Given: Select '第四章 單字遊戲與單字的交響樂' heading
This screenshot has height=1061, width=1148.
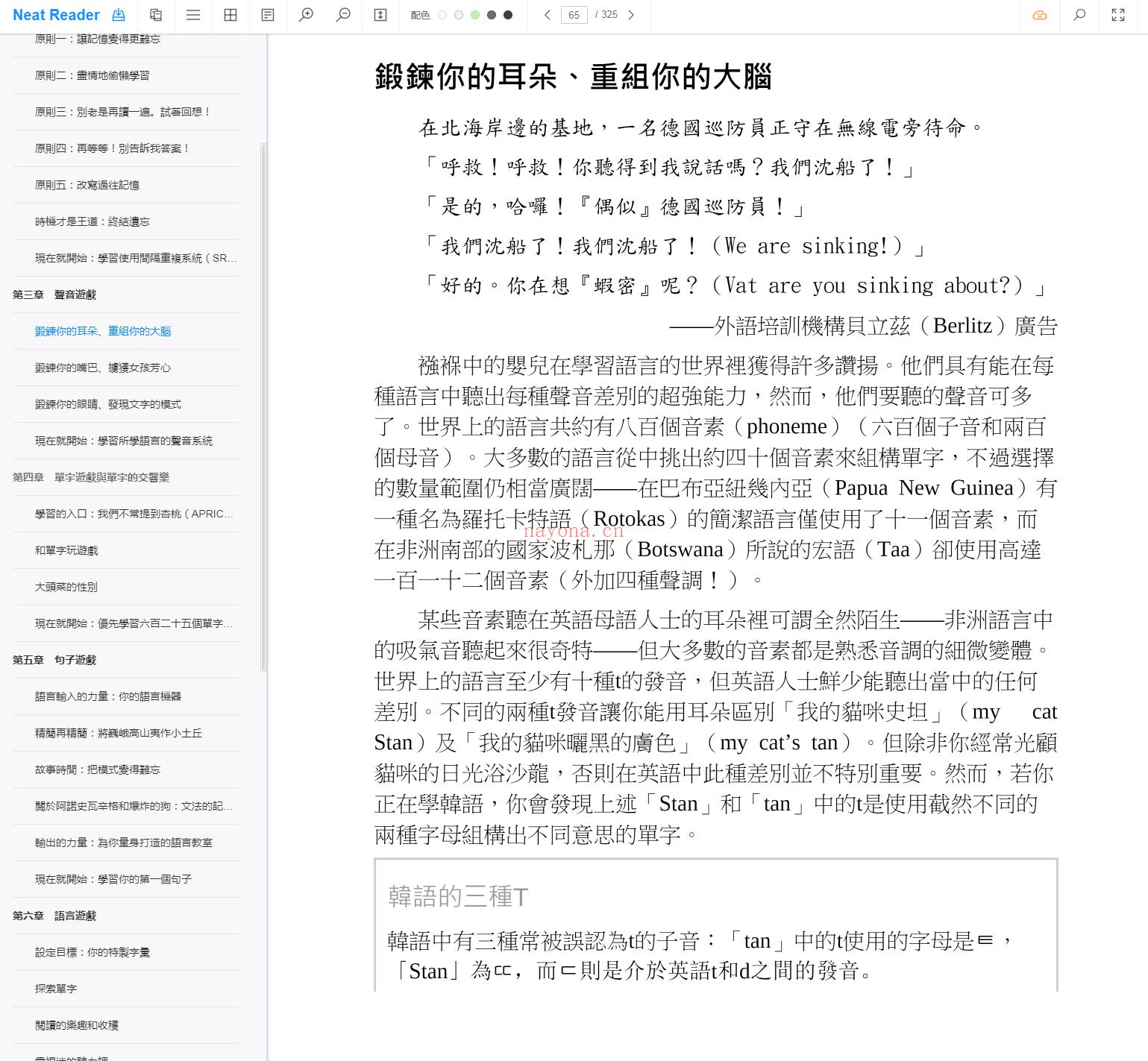Looking at the screenshot, I should pos(91,477).
